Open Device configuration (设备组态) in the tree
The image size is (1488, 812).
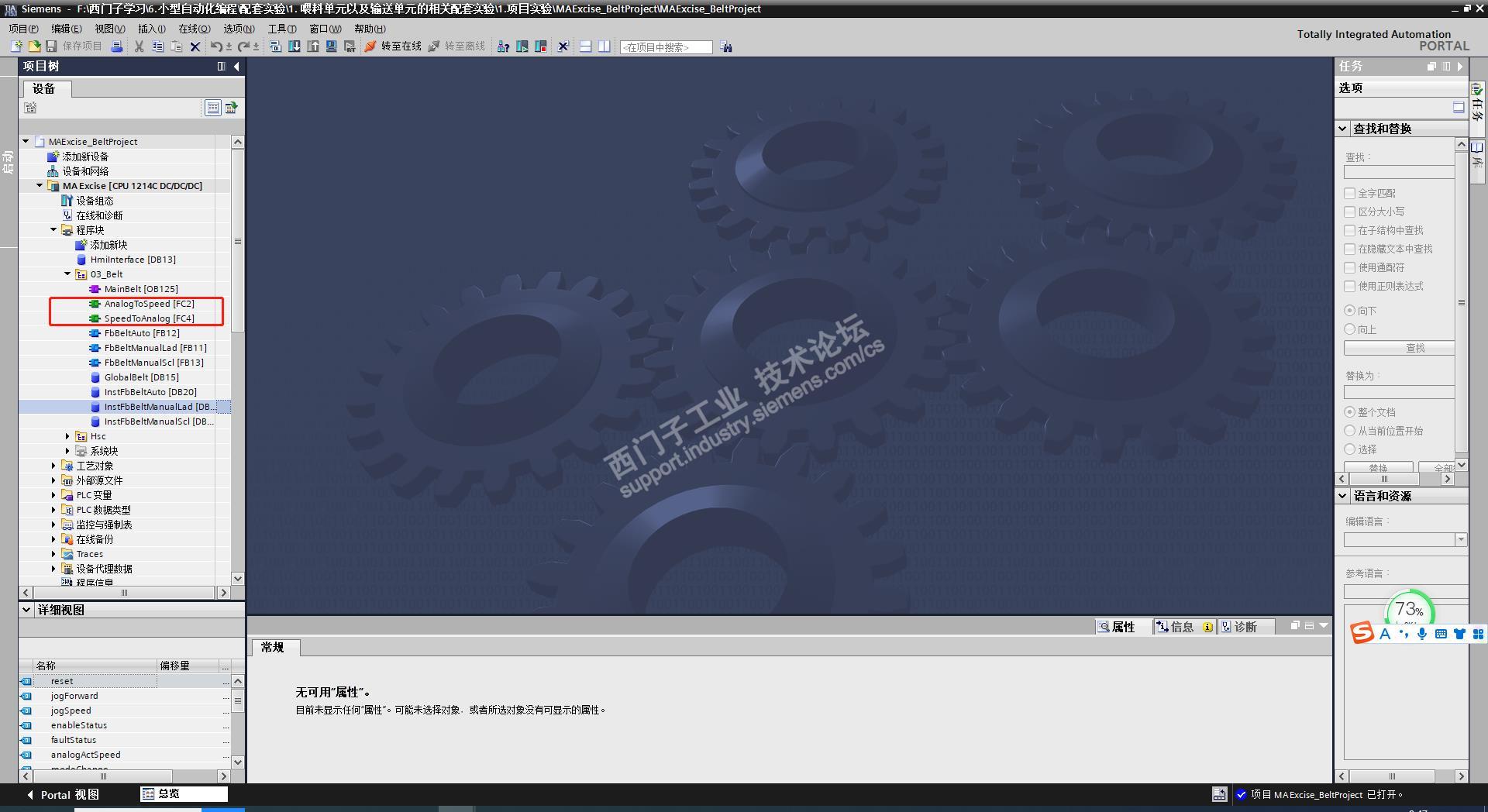click(x=95, y=201)
